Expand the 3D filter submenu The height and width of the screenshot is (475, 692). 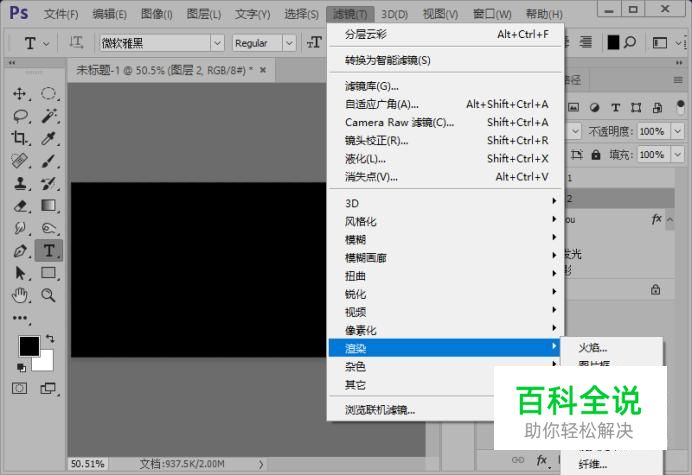pos(445,203)
